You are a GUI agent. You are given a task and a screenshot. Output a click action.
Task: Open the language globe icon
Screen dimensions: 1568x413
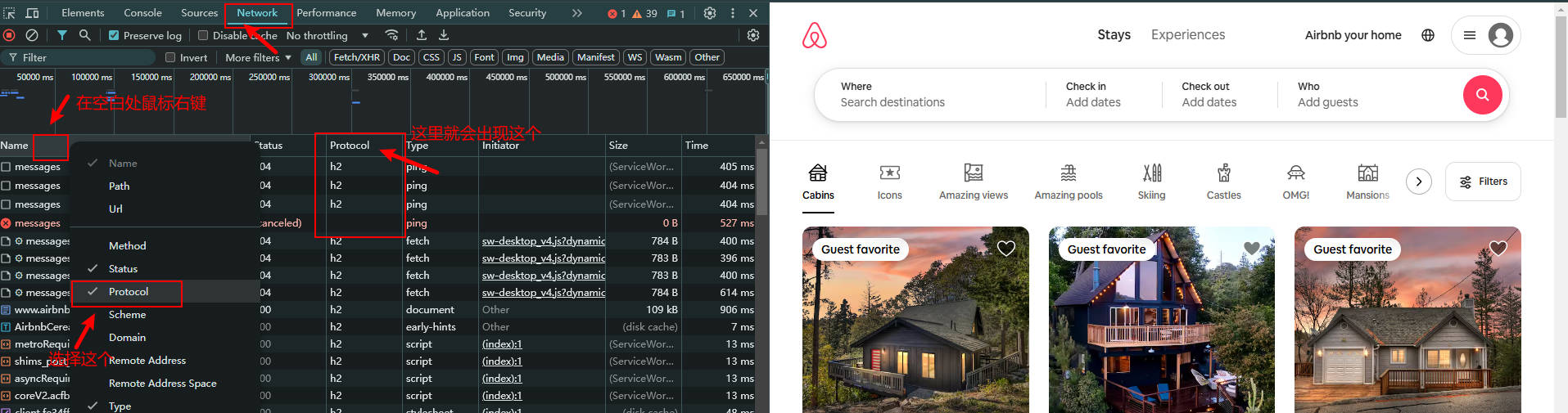1428,35
